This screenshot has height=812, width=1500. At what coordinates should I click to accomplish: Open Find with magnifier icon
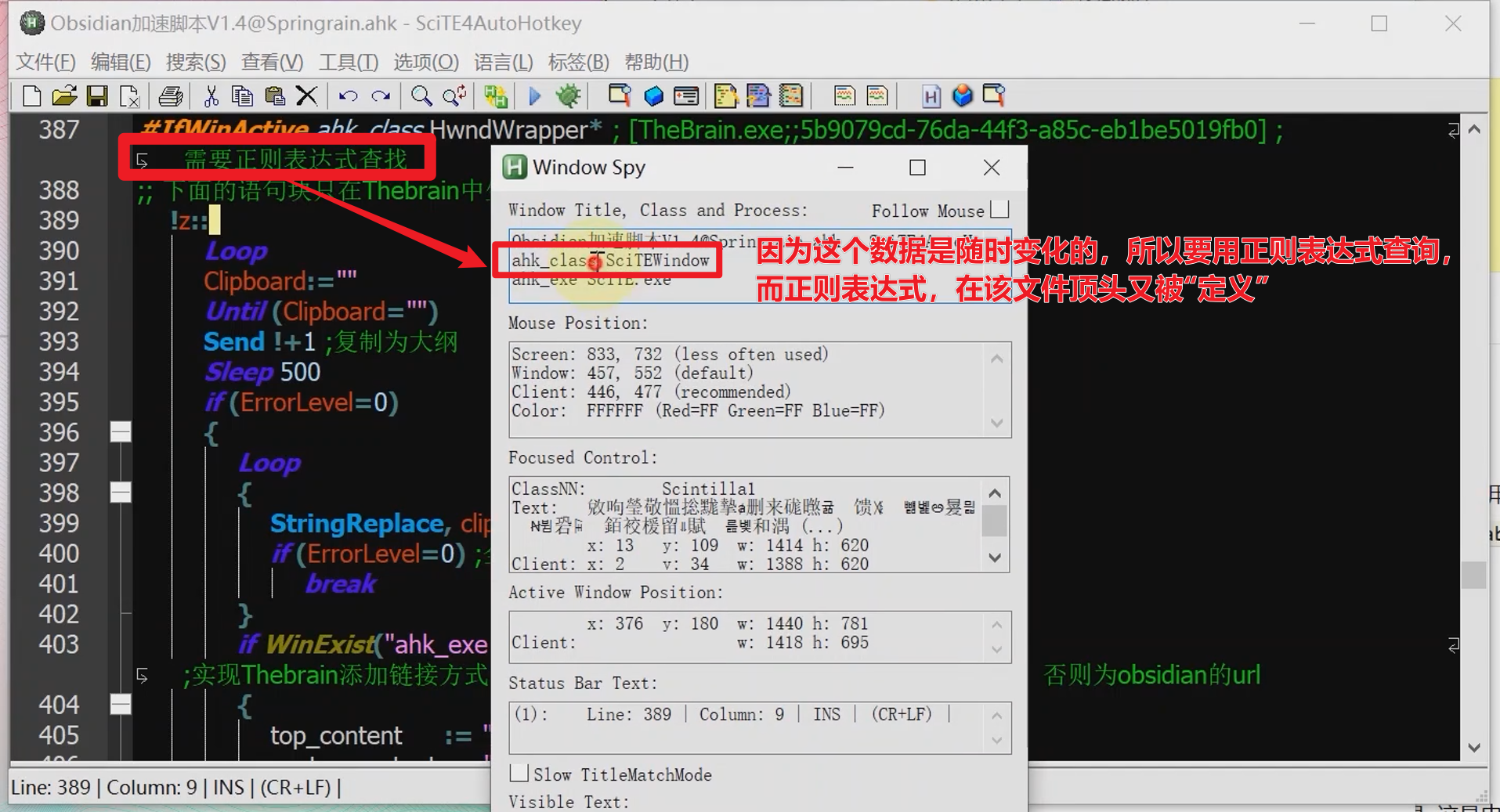tap(421, 96)
